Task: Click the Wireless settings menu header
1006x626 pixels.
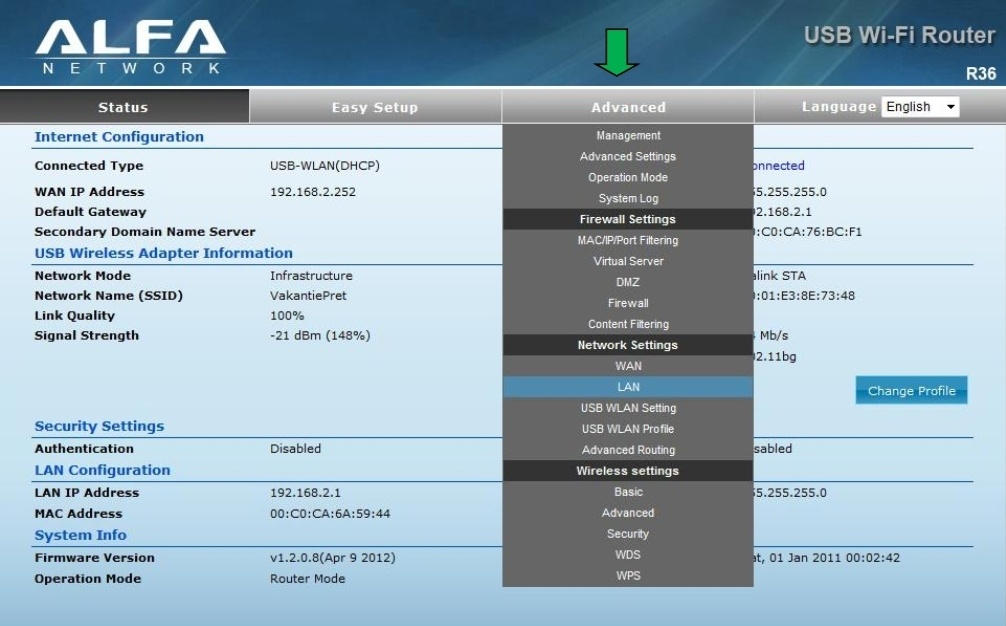Action: (x=628, y=471)
